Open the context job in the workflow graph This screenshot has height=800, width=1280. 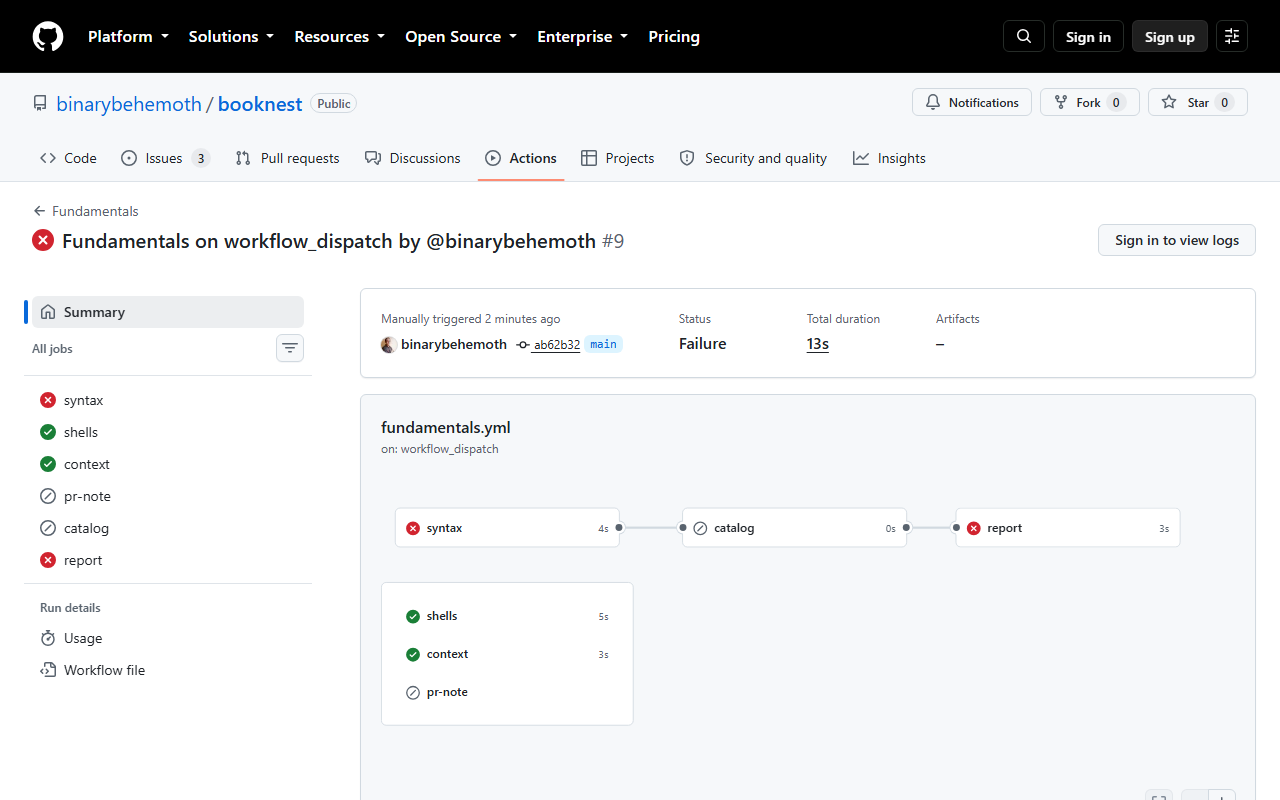point(507,654)
